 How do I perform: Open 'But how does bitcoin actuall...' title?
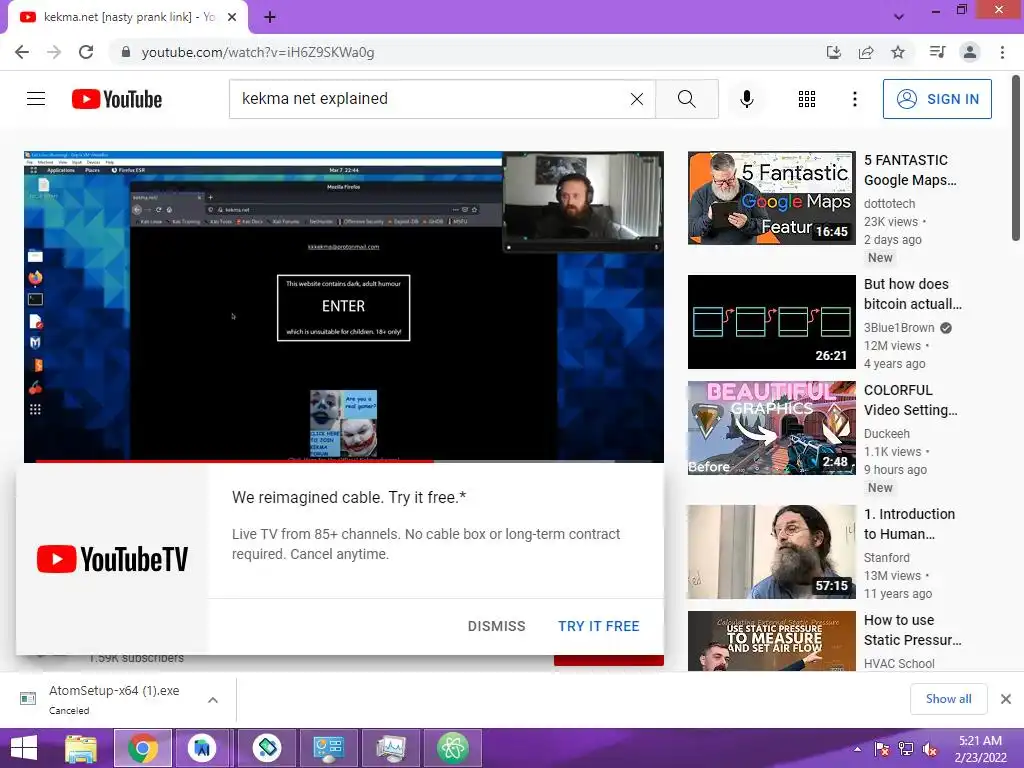913,294
